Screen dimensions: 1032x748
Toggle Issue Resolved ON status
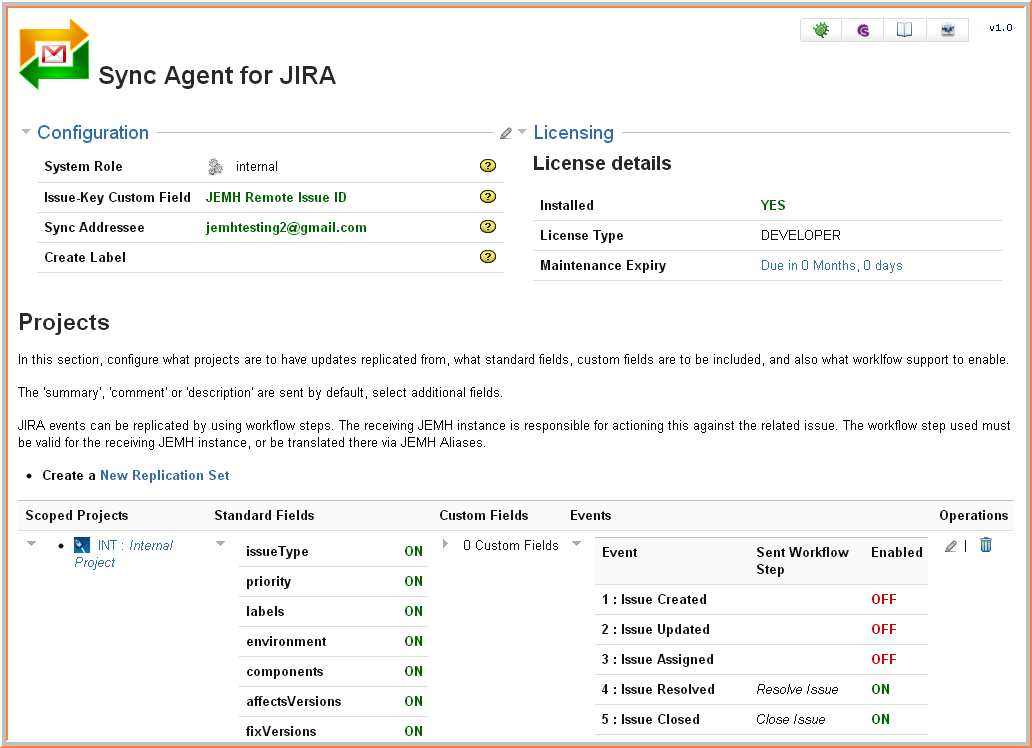[881, 689]
